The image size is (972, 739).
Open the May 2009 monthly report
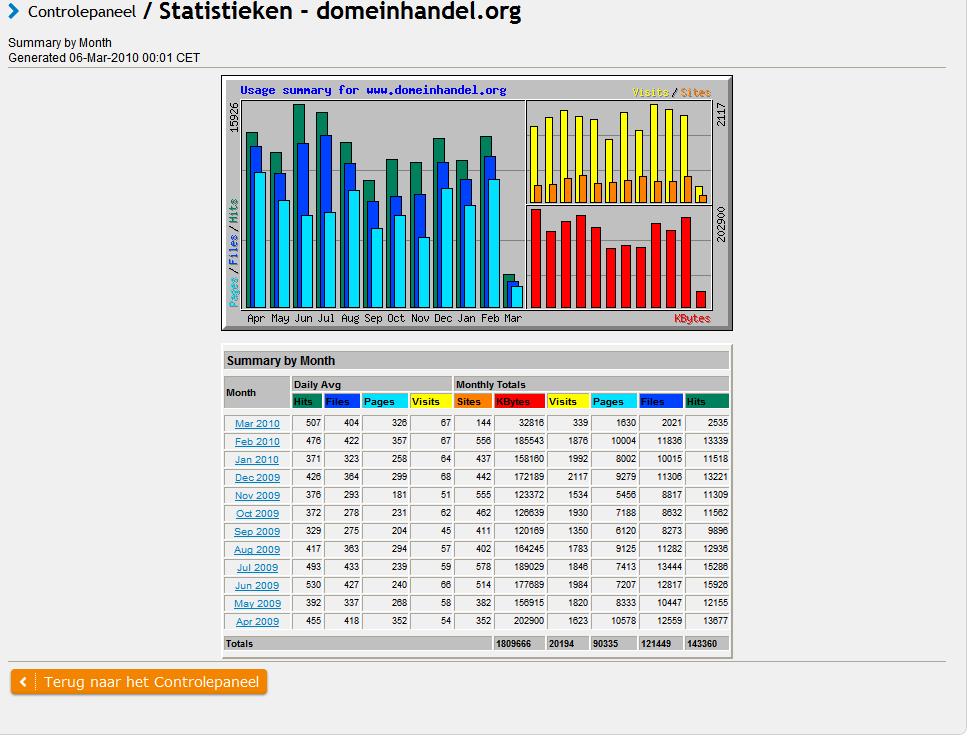tap(257, 603)
